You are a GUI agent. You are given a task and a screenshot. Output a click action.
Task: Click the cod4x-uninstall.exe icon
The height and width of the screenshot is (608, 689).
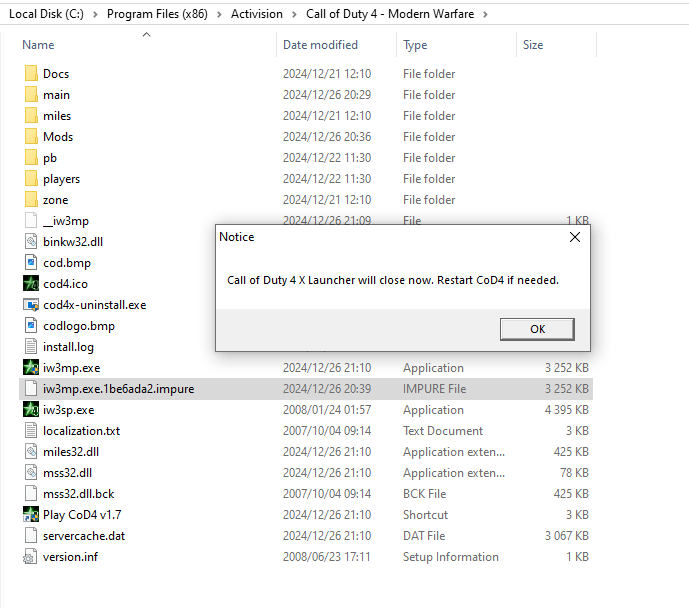(x=31, y=305)
